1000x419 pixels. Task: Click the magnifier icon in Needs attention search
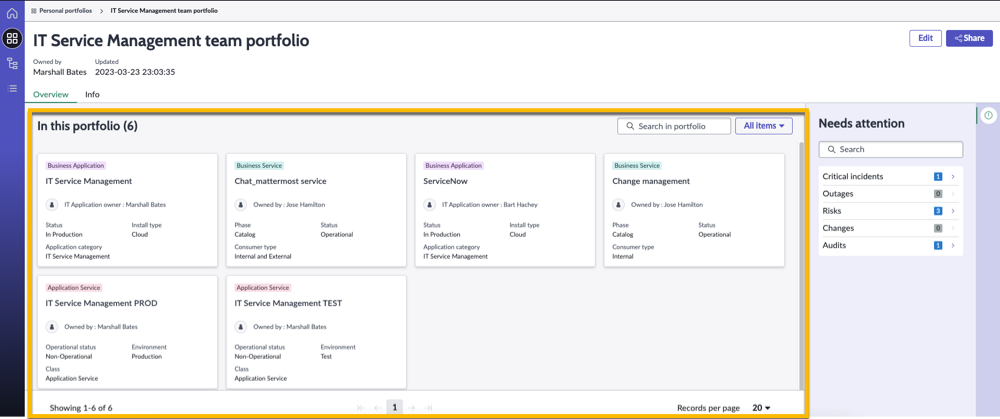pyautogui.click(x=832, y=149)
